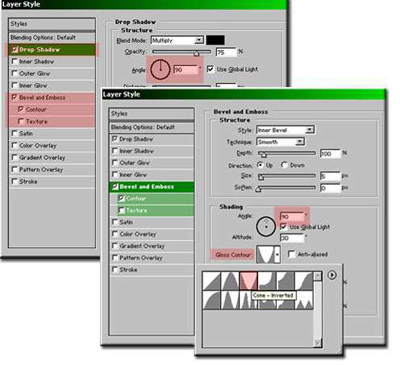Toggle Use Global Light in Drop Shadow window
This screenshot has width=400, height=365.
coord(210,69)
